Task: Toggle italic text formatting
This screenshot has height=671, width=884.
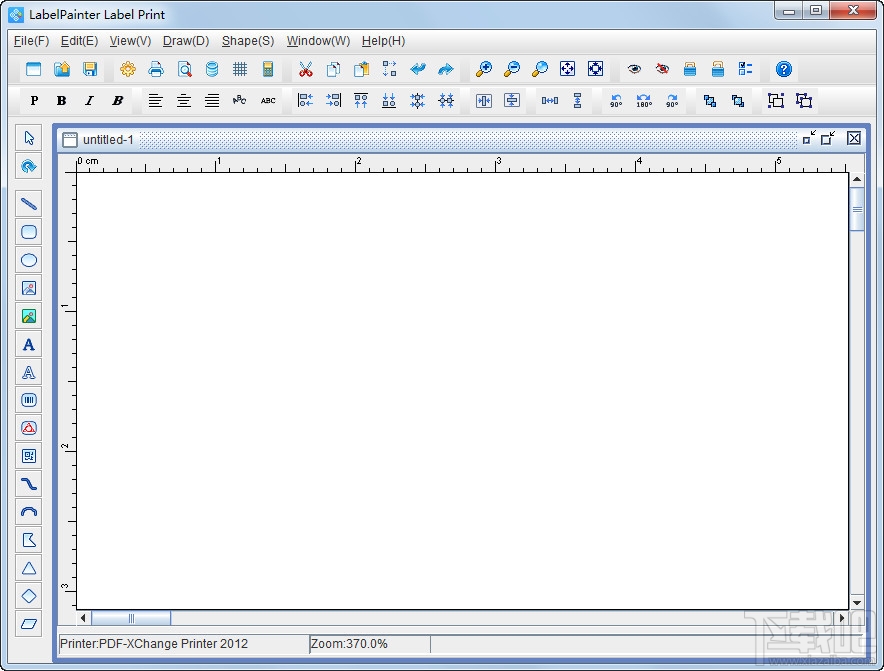Action: 89,101
